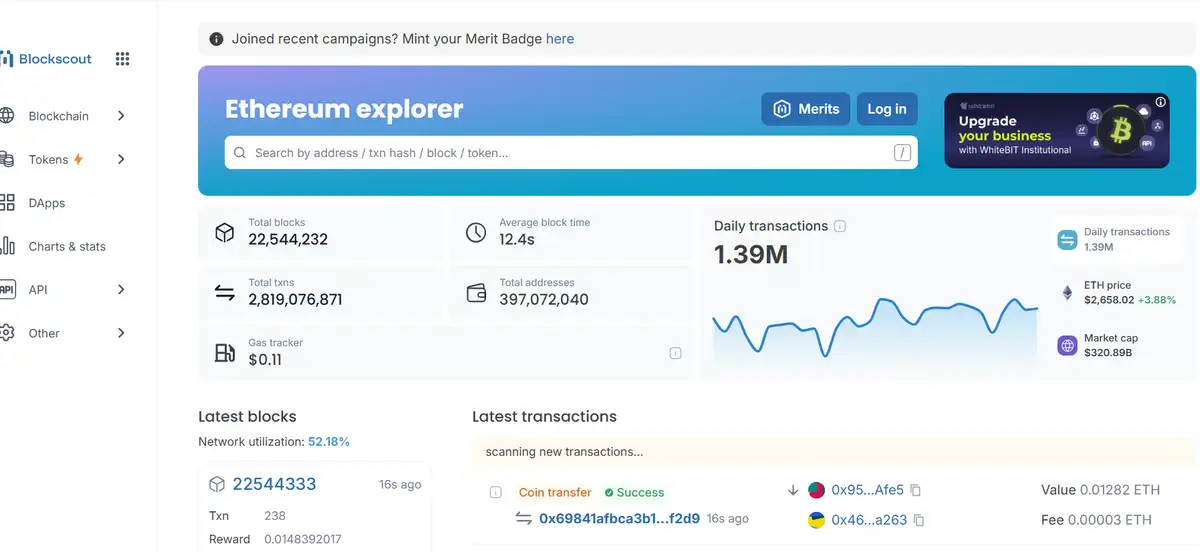
Task: Click the Total txns arrows icon
Action: [x=225, y=293]
